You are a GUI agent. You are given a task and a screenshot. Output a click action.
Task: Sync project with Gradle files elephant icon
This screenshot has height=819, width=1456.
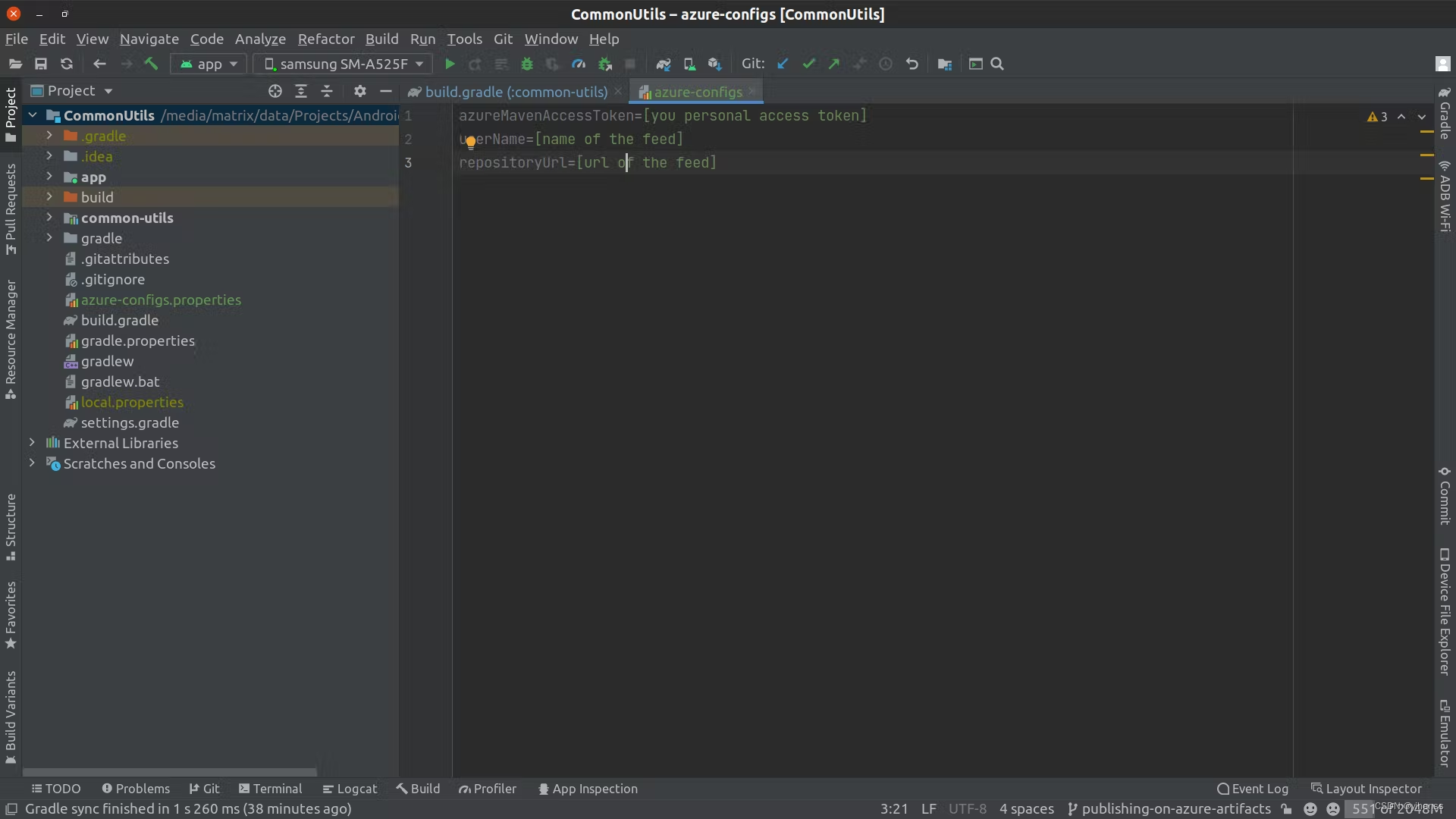(663, 64)
